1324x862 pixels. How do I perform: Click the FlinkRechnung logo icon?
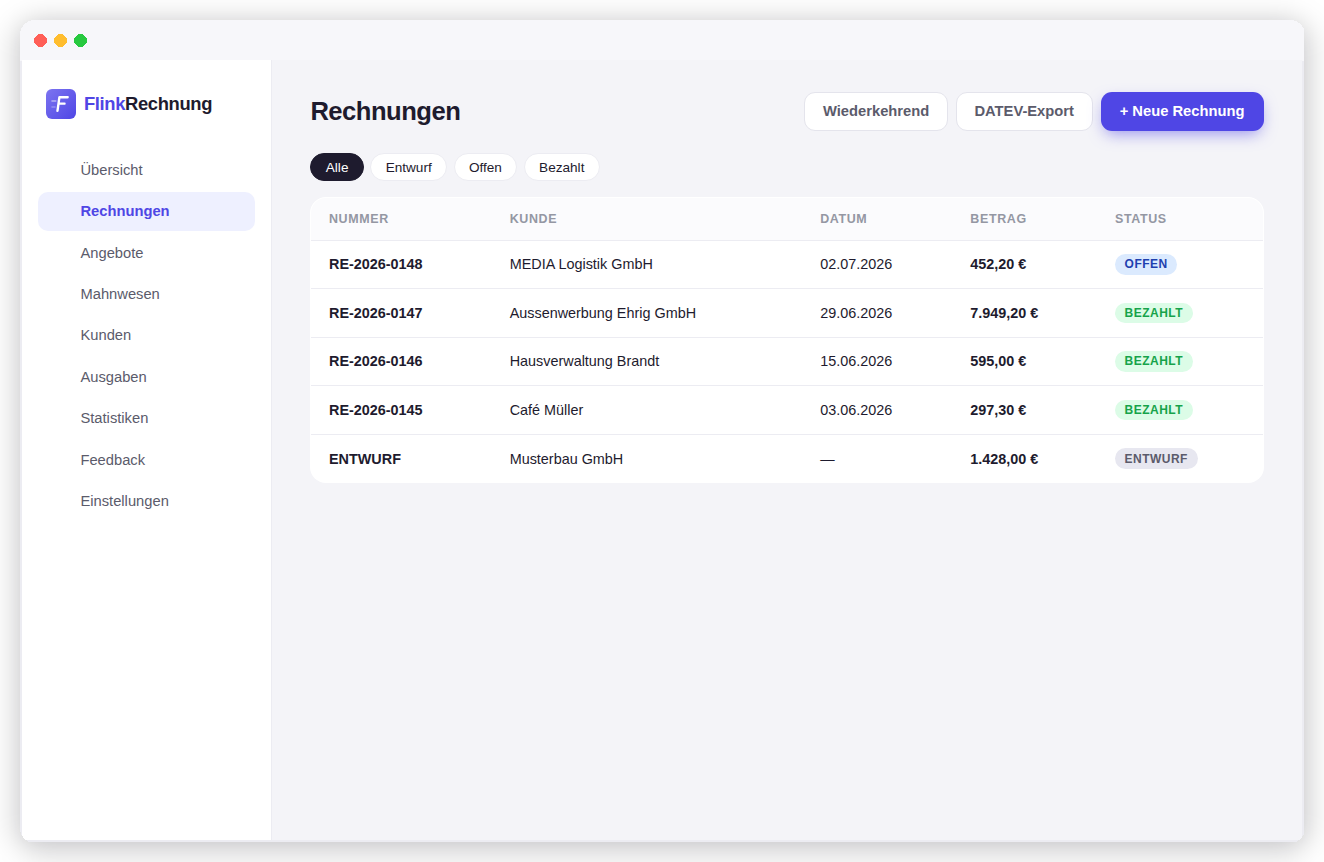tap(61, 104)
